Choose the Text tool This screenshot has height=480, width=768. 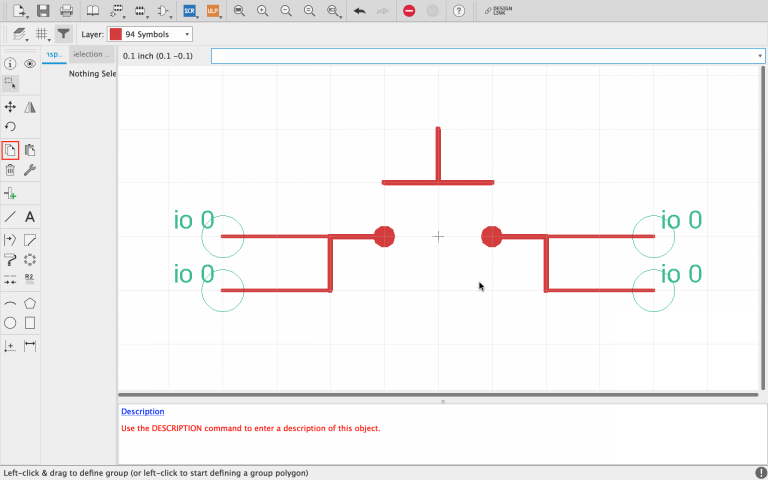[x=30, y=216]
